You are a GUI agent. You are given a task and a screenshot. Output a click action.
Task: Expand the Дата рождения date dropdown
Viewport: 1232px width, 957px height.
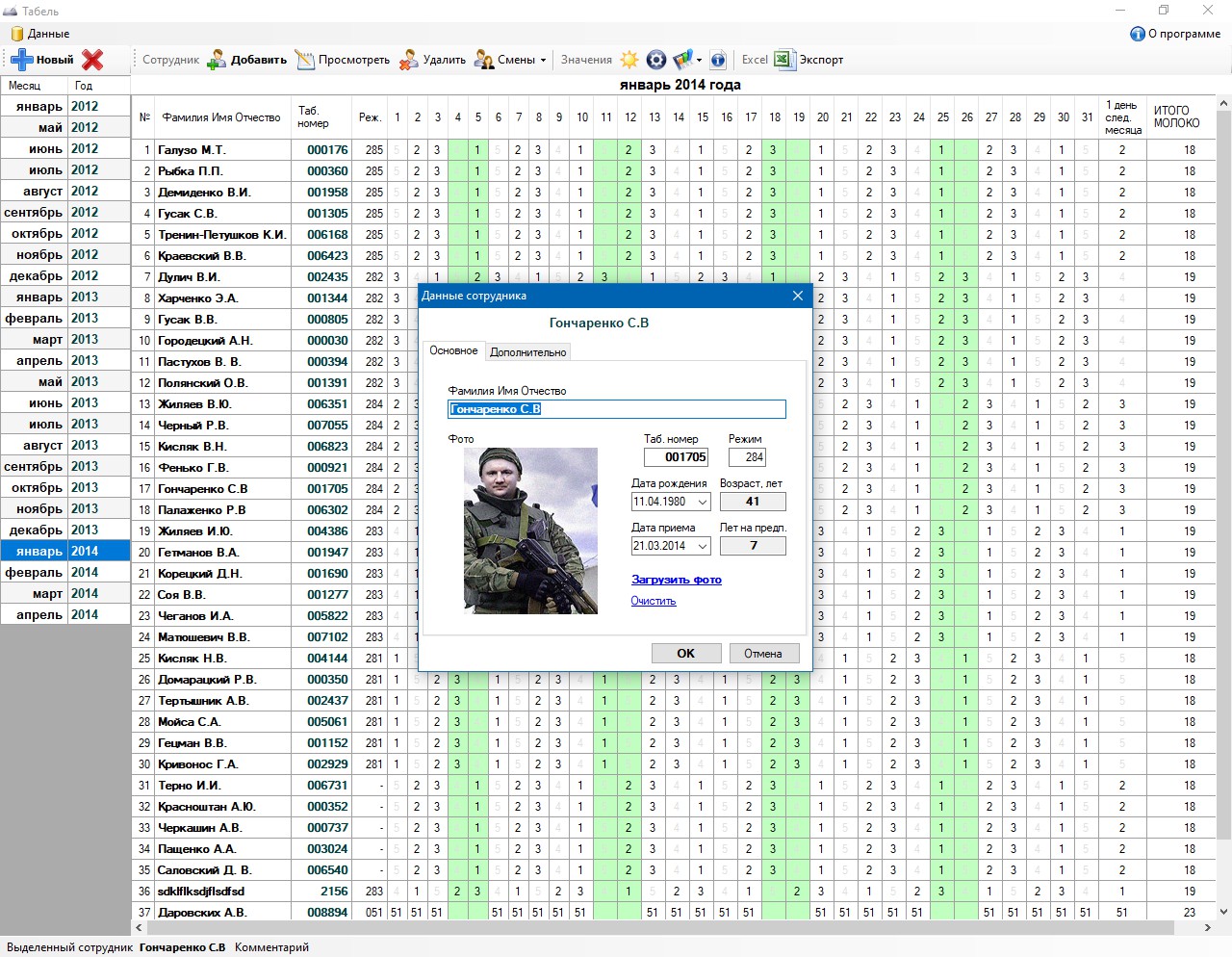(703, 503)
